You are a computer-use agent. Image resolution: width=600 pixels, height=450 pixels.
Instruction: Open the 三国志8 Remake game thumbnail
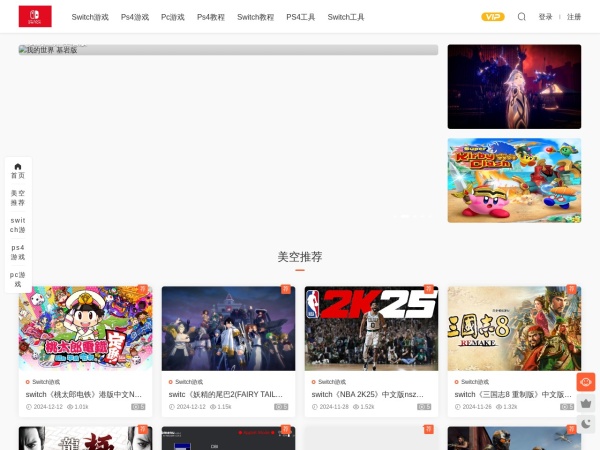click(514, 328)
